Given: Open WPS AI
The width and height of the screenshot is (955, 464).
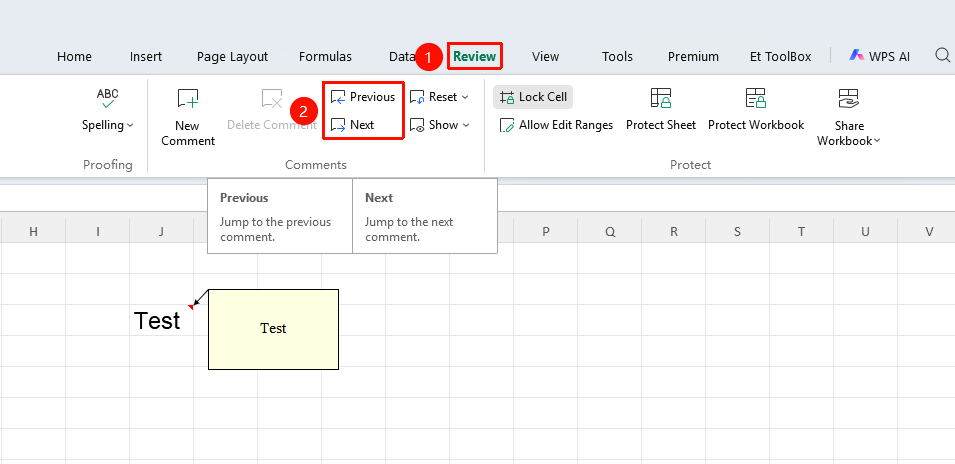Looking at the screenshot, I should point(879,56).
